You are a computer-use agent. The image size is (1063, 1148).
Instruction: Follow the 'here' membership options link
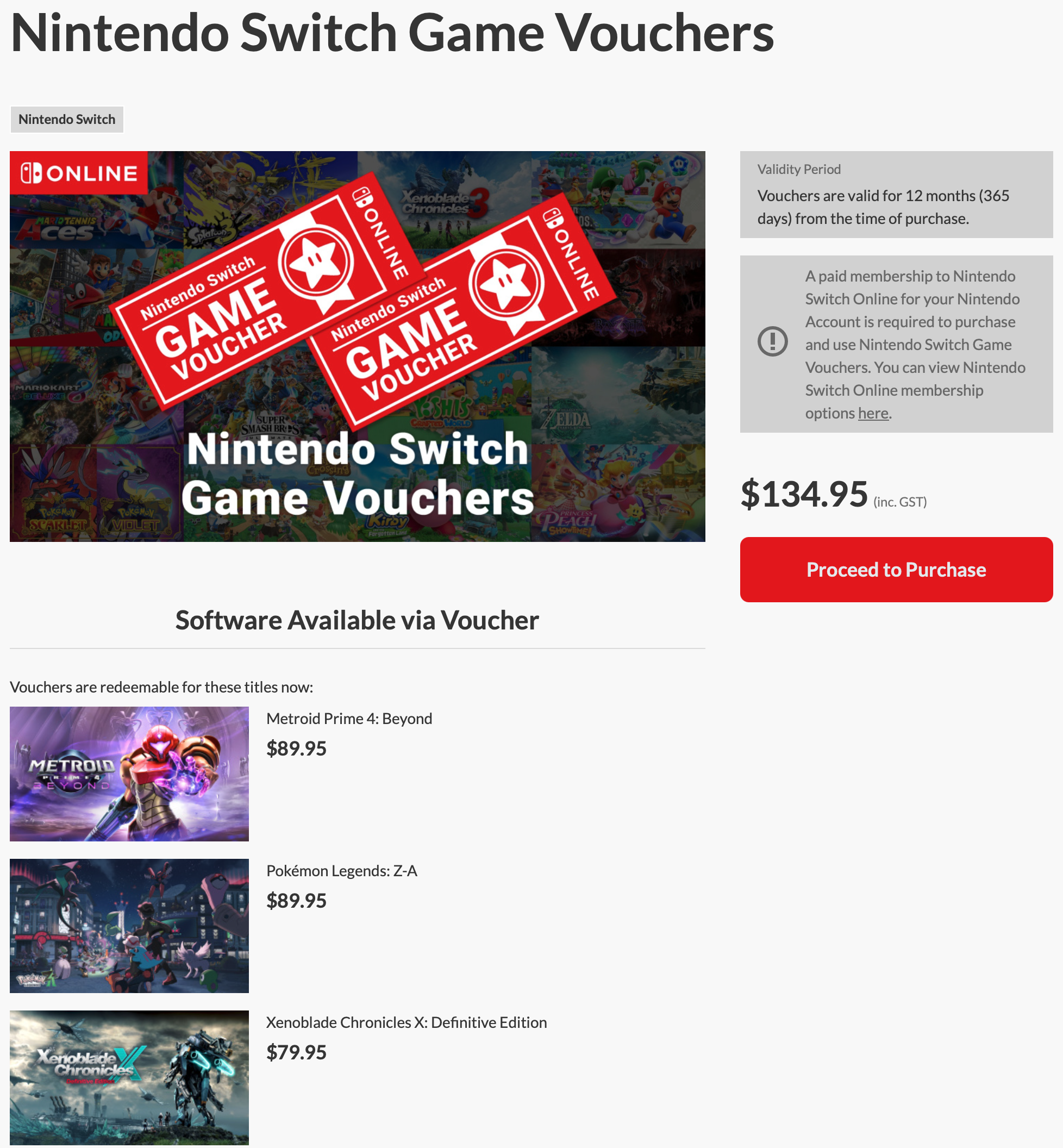click(x=873, y=413)
